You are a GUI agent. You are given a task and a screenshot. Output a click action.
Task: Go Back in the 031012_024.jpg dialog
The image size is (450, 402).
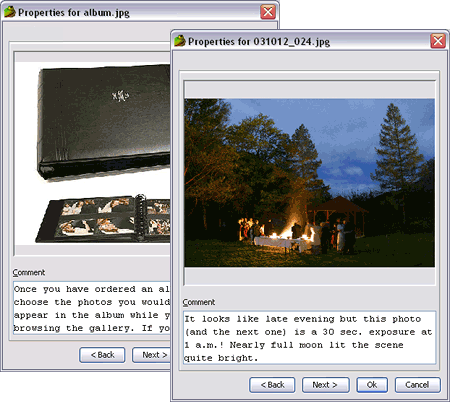pos(272,385)
